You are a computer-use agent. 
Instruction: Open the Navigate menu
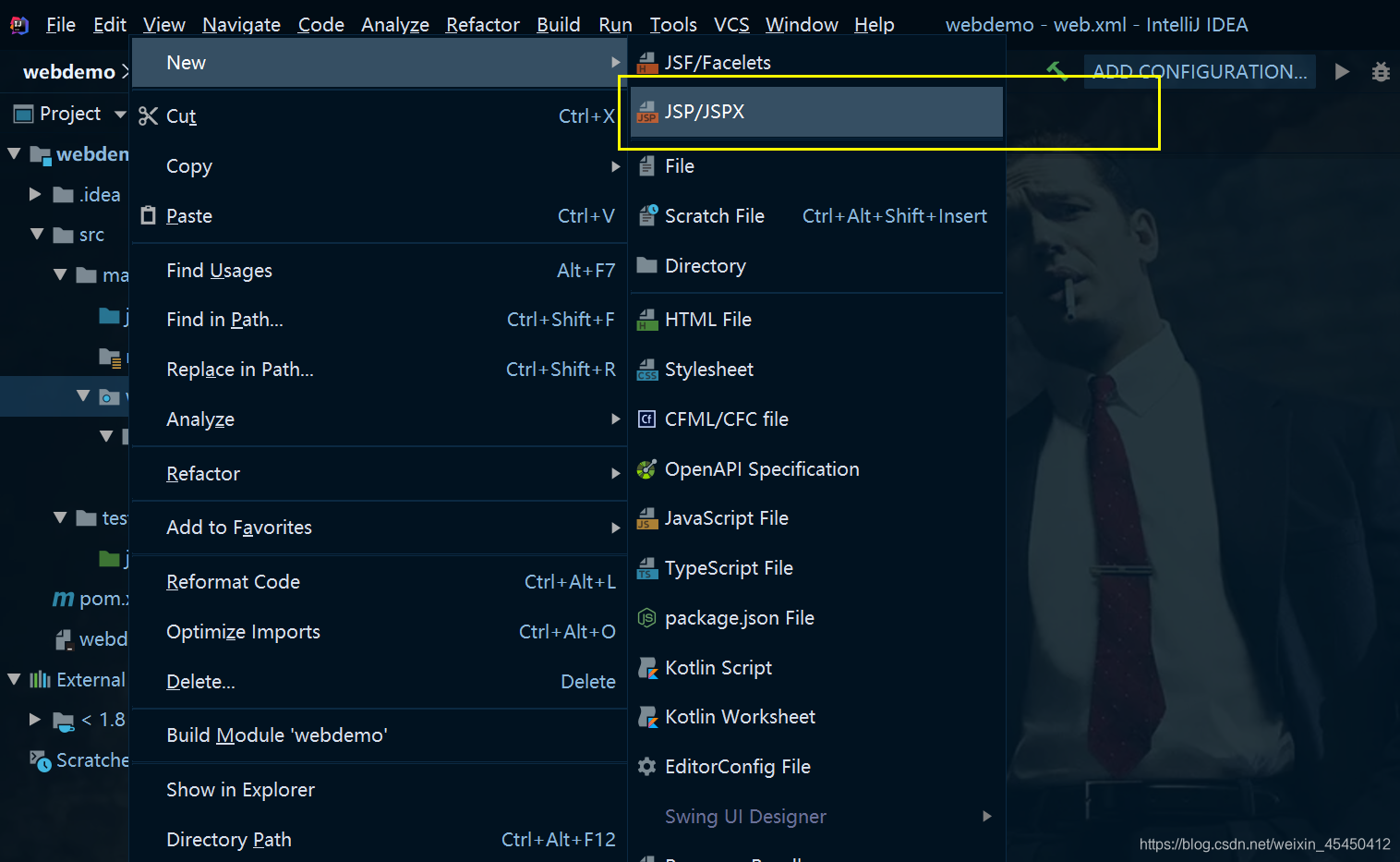(241, 25)
